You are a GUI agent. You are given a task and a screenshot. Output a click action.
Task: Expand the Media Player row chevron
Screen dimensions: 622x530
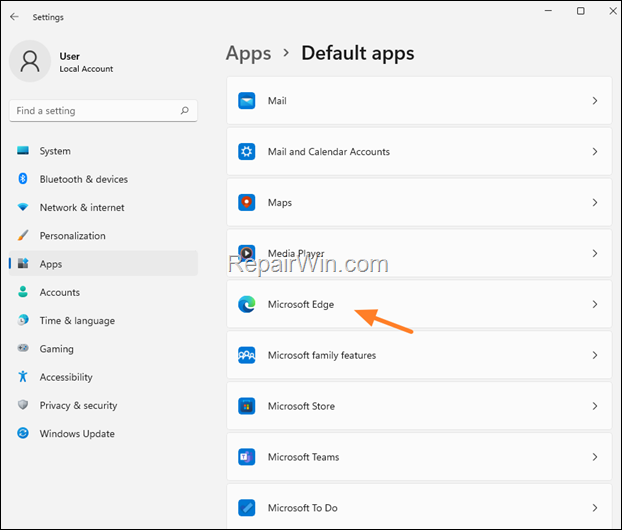coord(595,253)
